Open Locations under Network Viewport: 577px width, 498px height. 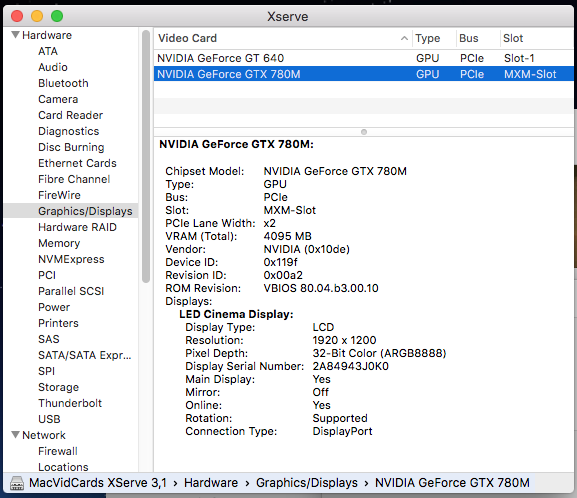click(63, 467)
